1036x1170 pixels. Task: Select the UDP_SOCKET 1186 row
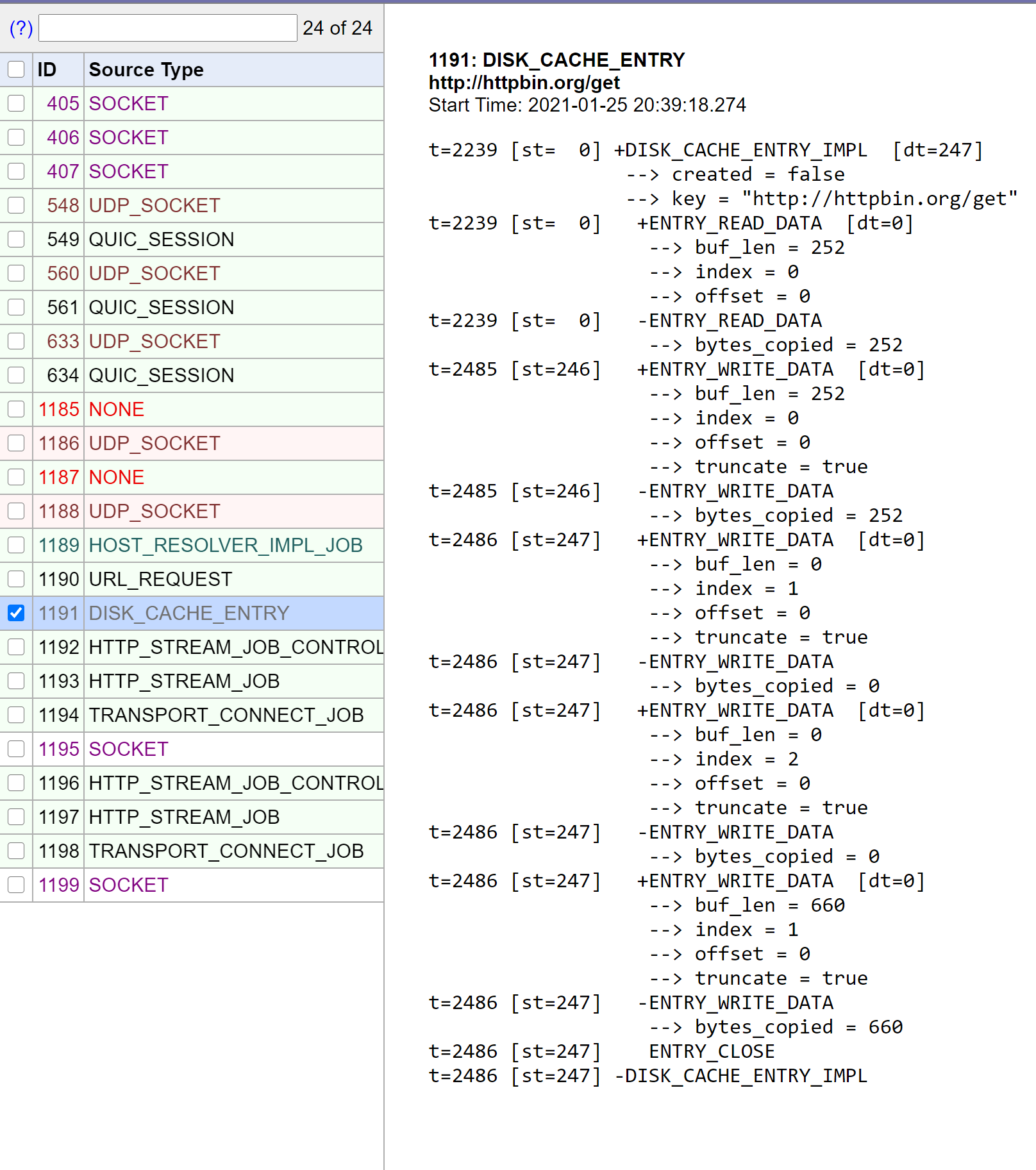point(154,443)
